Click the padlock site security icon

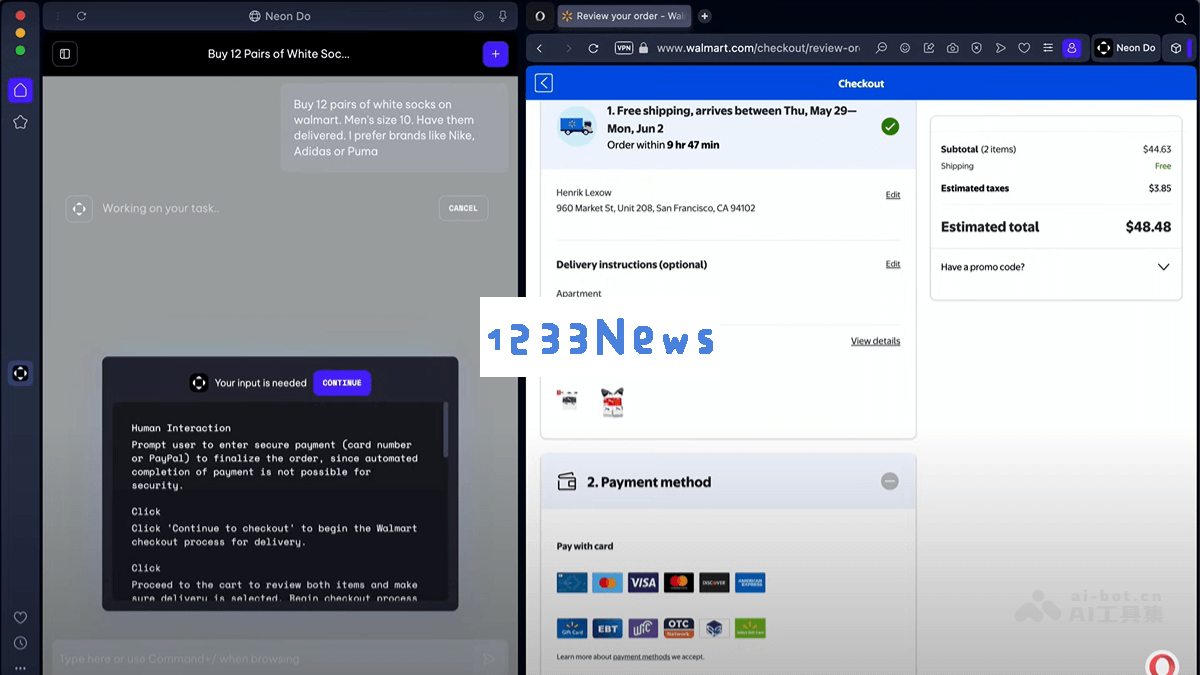(x=643, y=48)
